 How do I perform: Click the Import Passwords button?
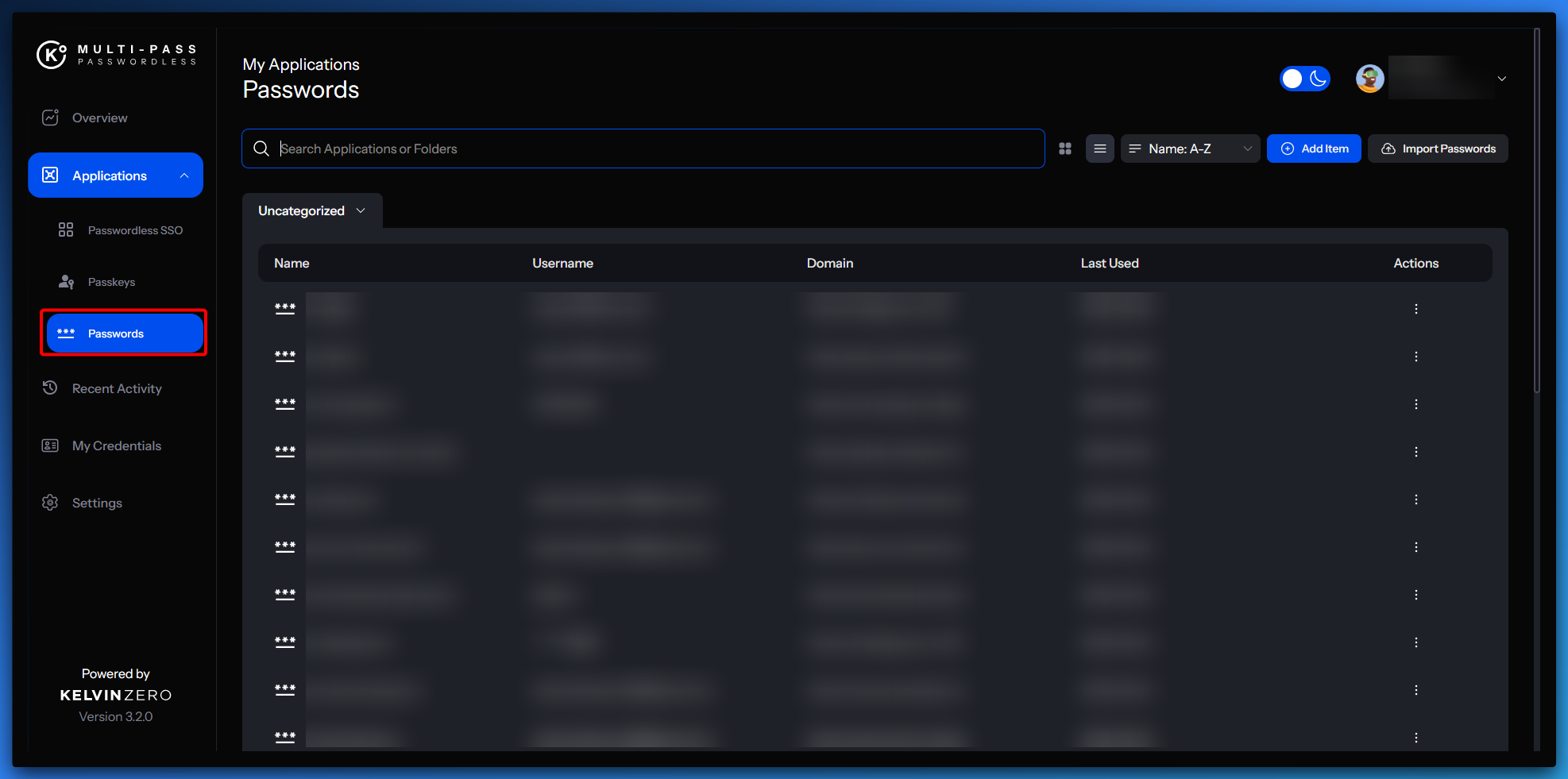(x=1438, y=148)
